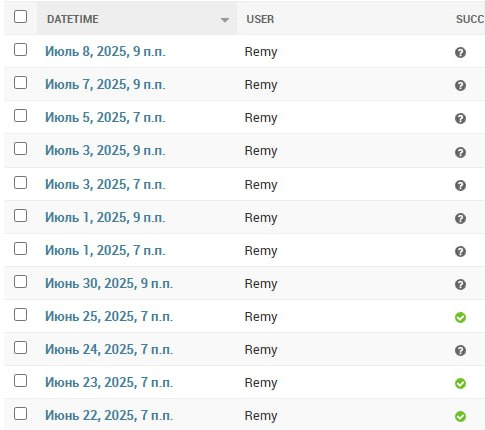Tick the checkbox for Июль 3, 9 п.п. row
Viewport: 485px width, 430px height.
(x=20, y=149)
